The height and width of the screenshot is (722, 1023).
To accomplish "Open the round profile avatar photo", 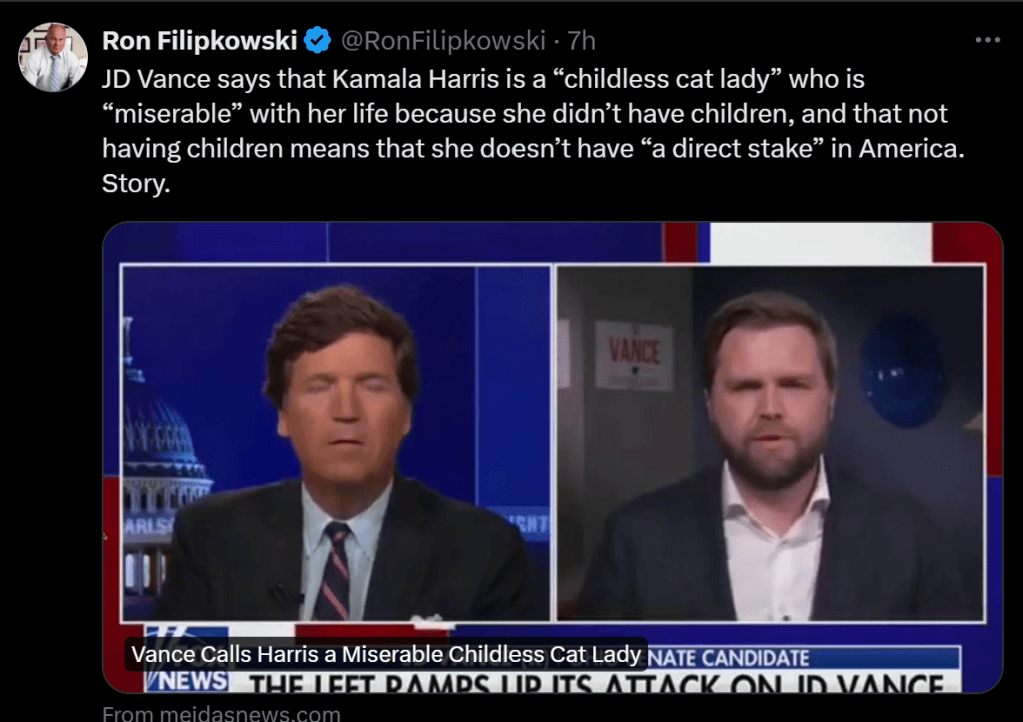I will pos(53,57).
